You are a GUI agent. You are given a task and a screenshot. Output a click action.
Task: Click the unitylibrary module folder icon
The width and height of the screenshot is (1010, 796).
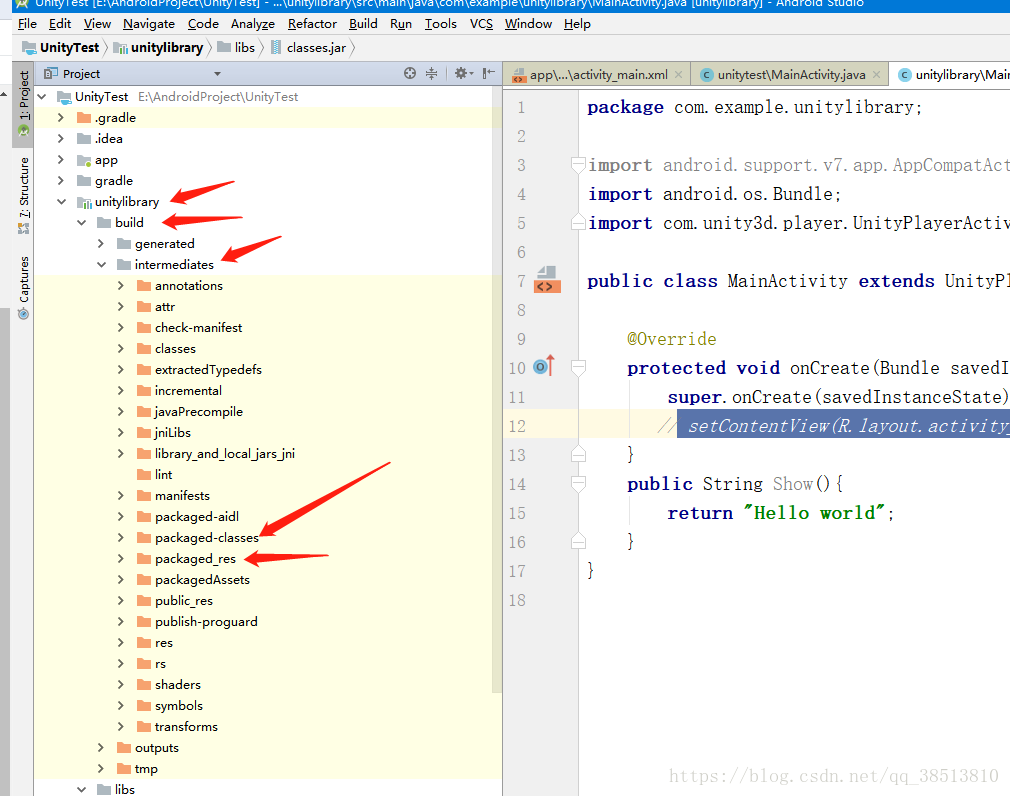coord(84,202)
